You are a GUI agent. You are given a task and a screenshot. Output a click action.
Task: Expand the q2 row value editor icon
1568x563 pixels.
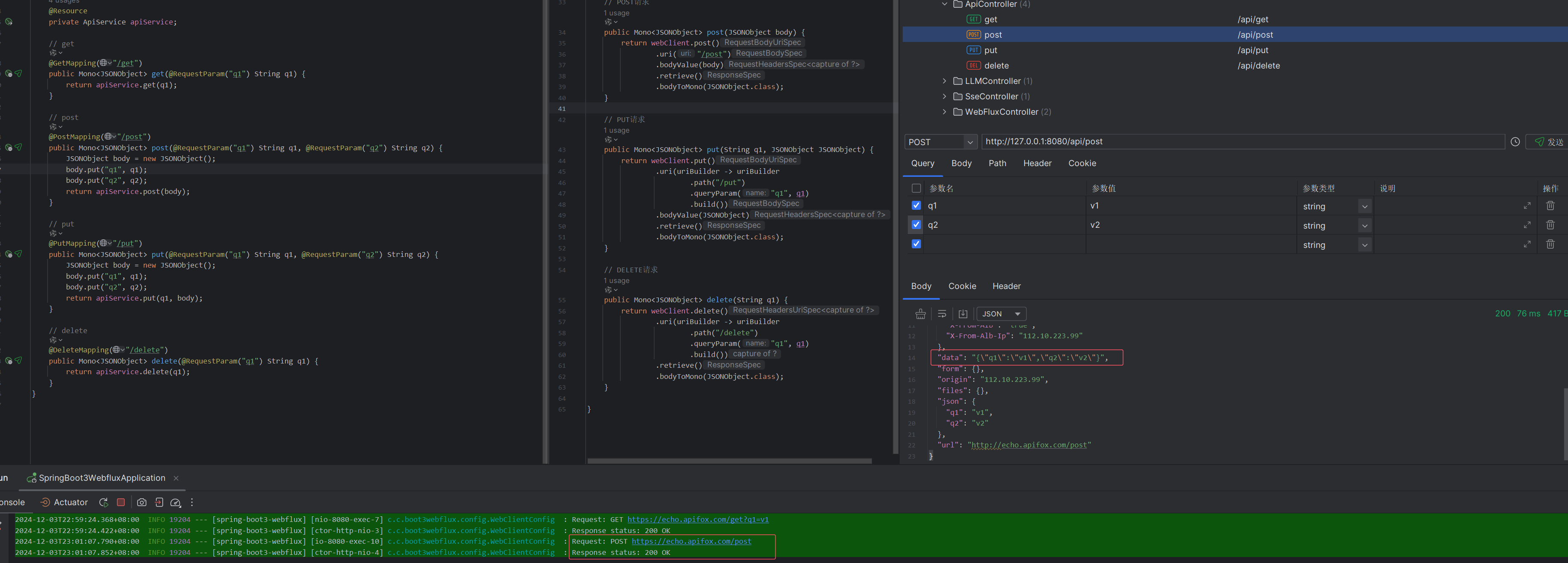point(1527,225)
